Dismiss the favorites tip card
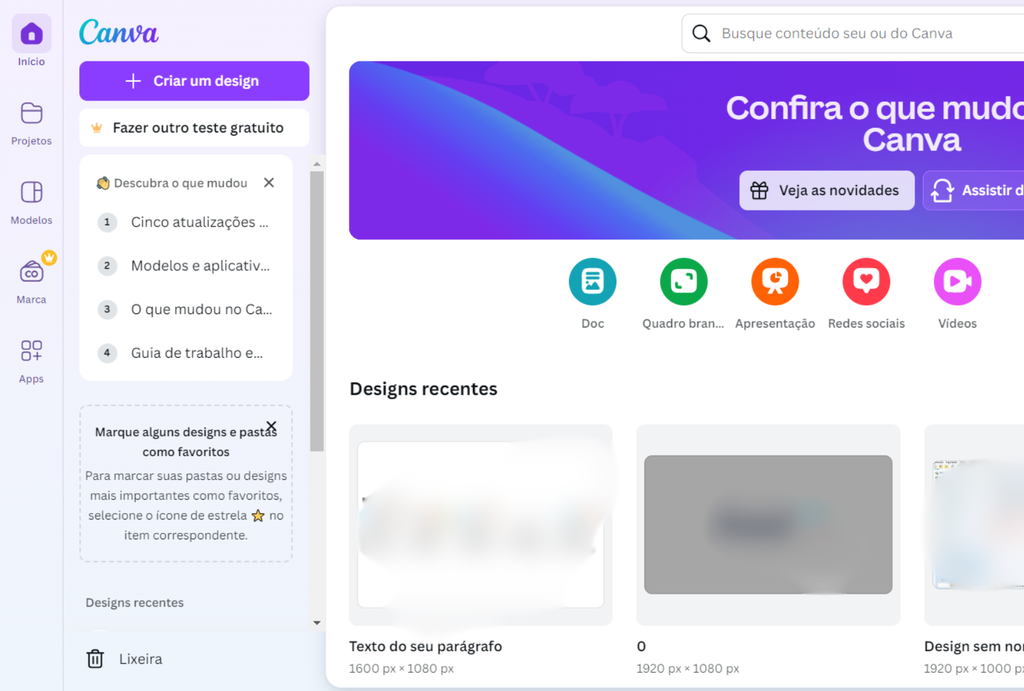This screenshot has height=691, width=1024. (272, 426)
